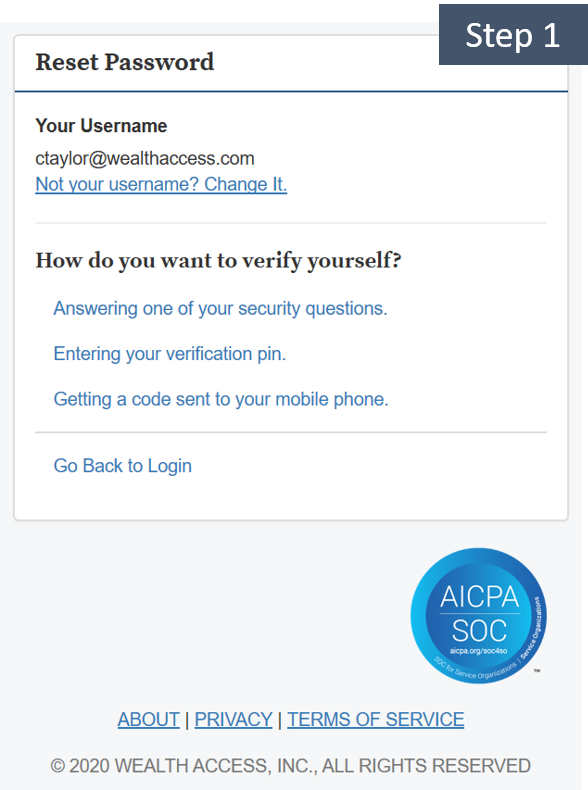Click the AICPA SOC certification badge
This screenshot has height=790, width=588.
click(x=479, y=616)
